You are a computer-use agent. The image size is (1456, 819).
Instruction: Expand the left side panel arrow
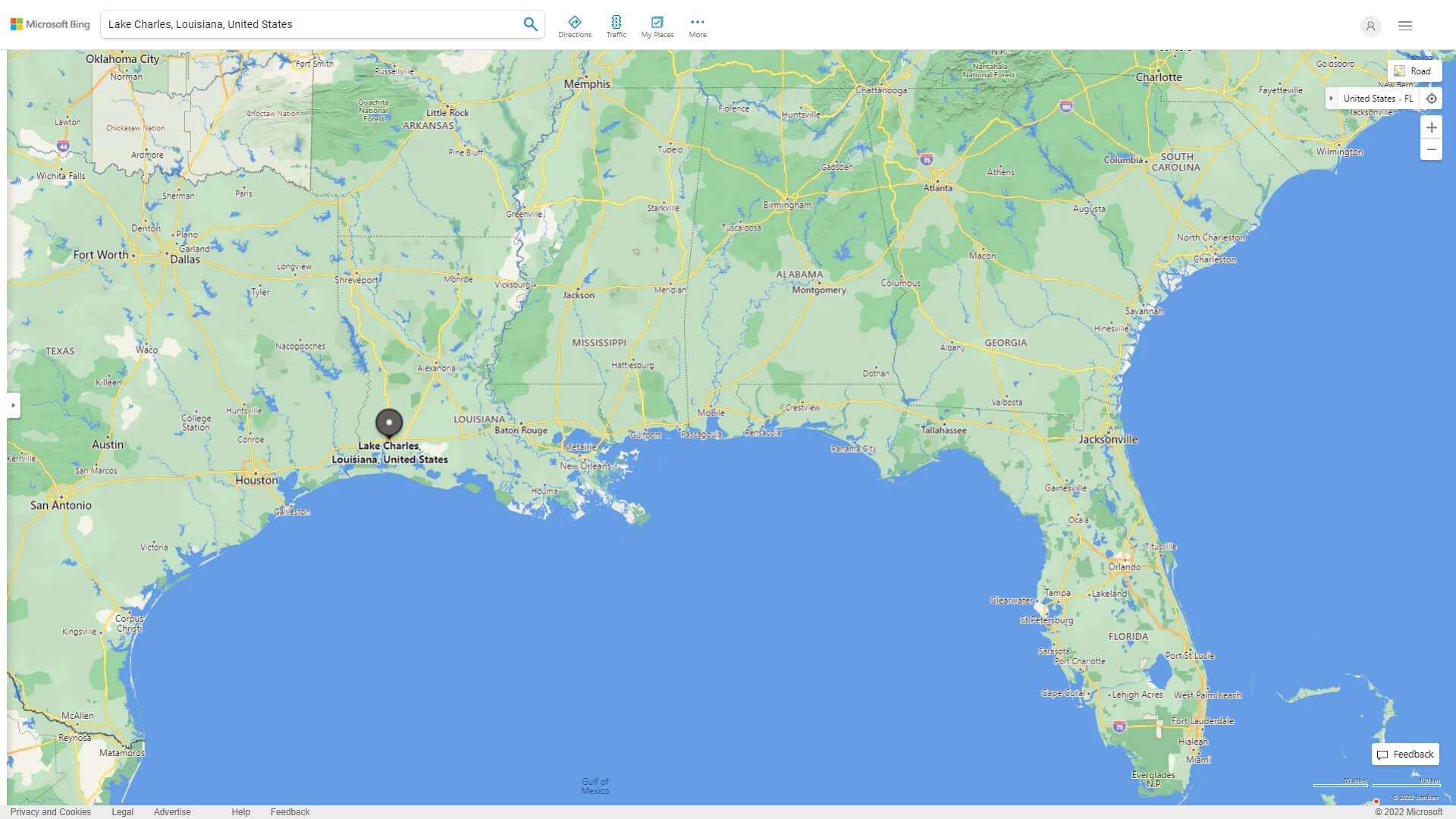tap(13, 405)
